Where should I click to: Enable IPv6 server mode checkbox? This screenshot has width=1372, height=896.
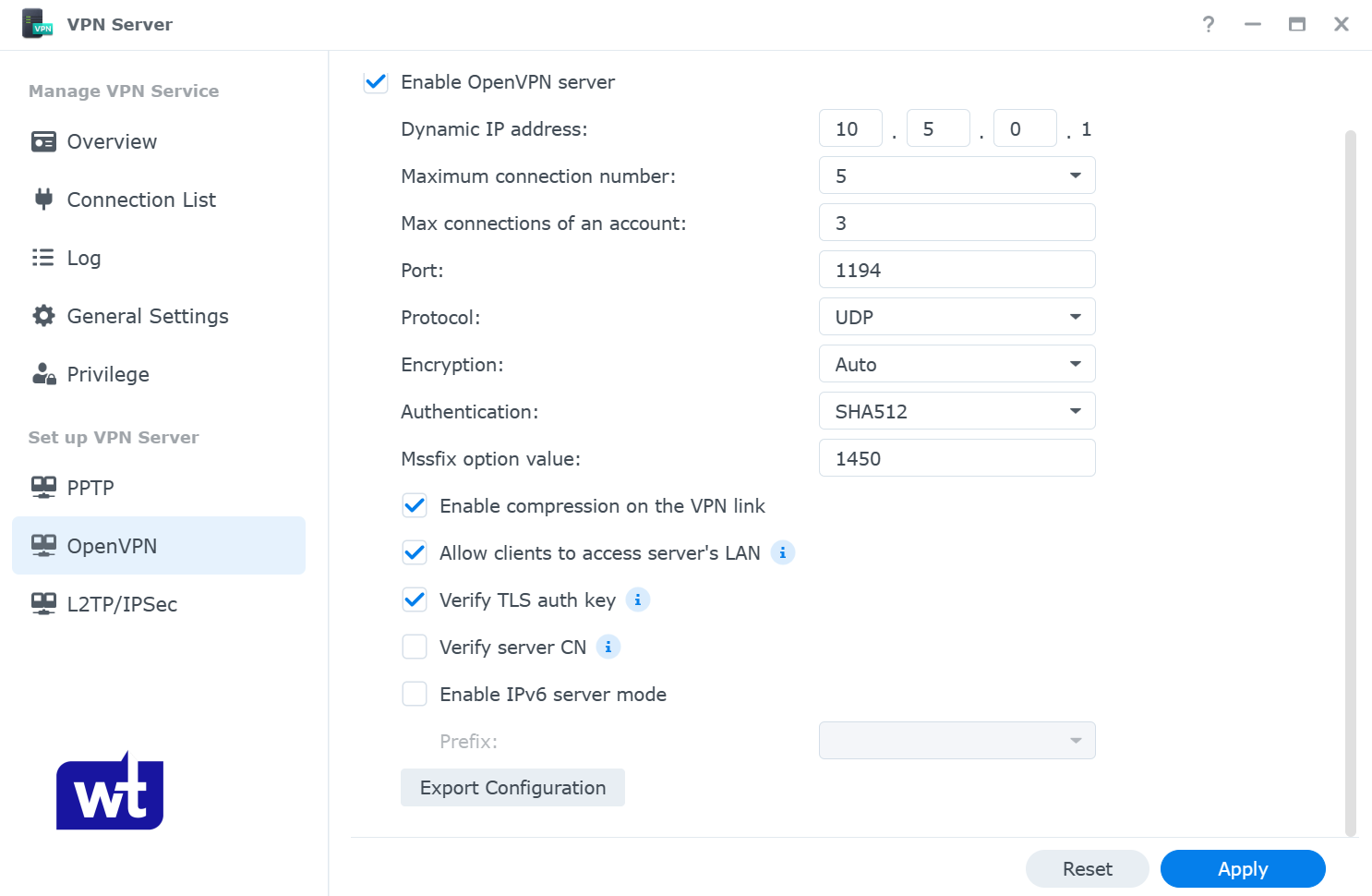415,694
